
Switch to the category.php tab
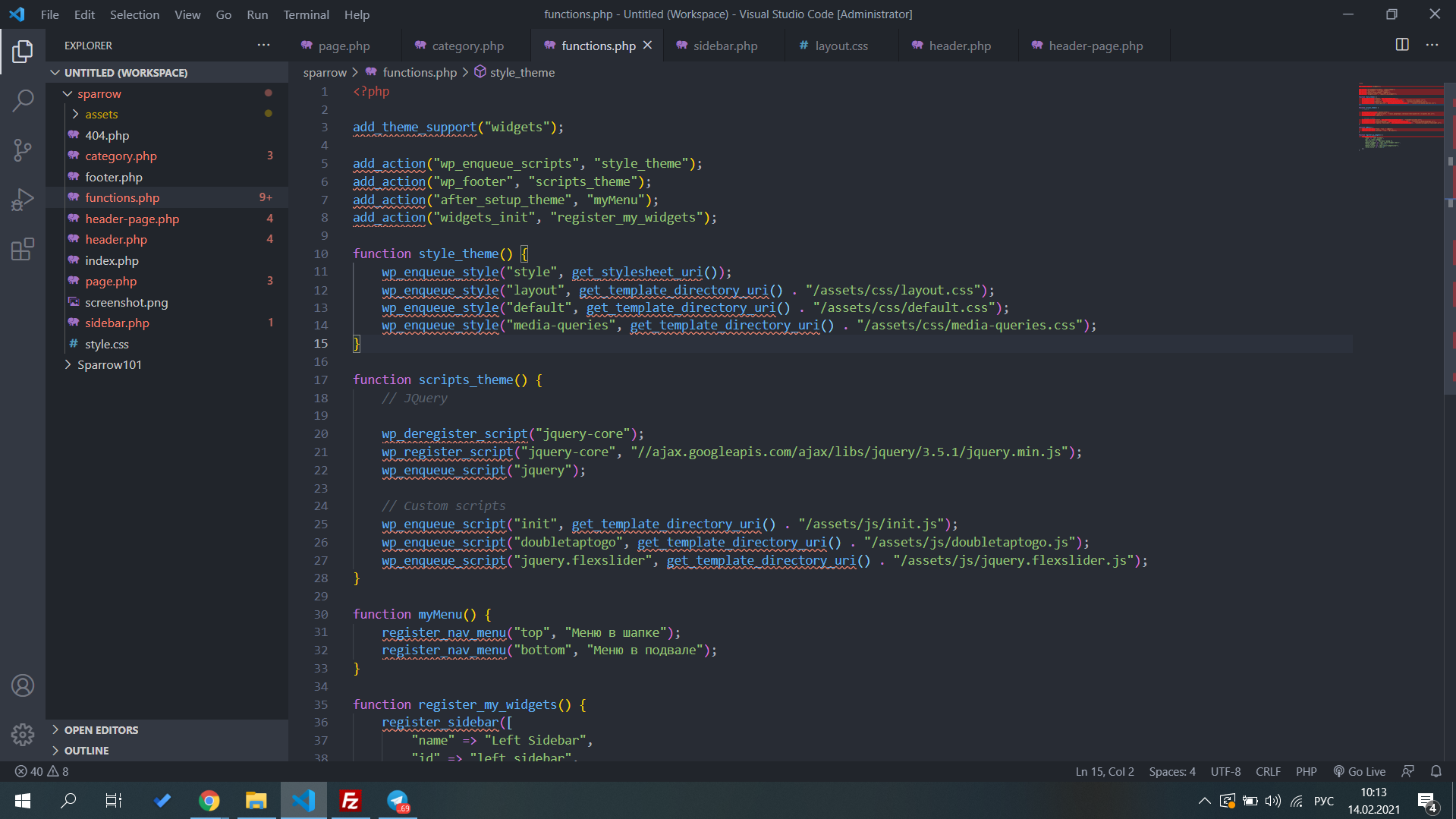point(467,46)
